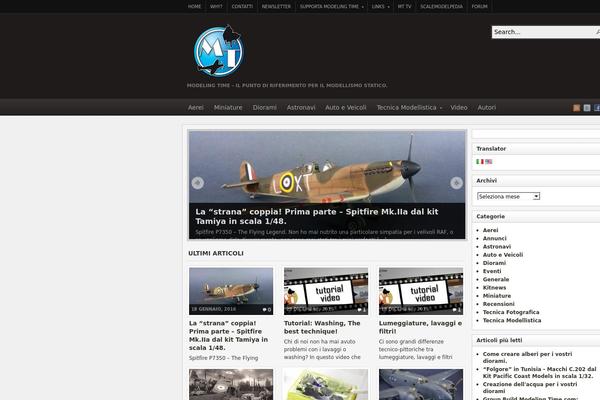
Task: Switch site language to Italian flag
Action: pos(480,162)
